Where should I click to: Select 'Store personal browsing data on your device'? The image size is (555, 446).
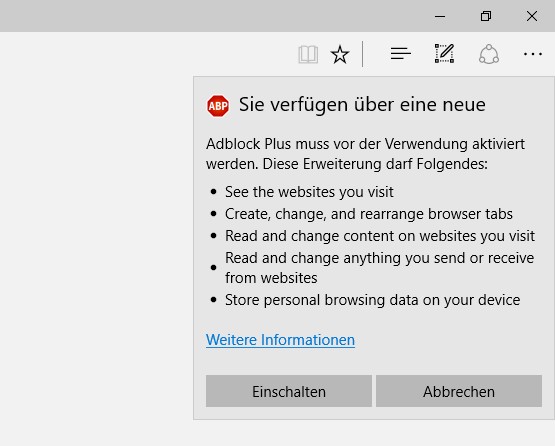(x=372, y=300)
